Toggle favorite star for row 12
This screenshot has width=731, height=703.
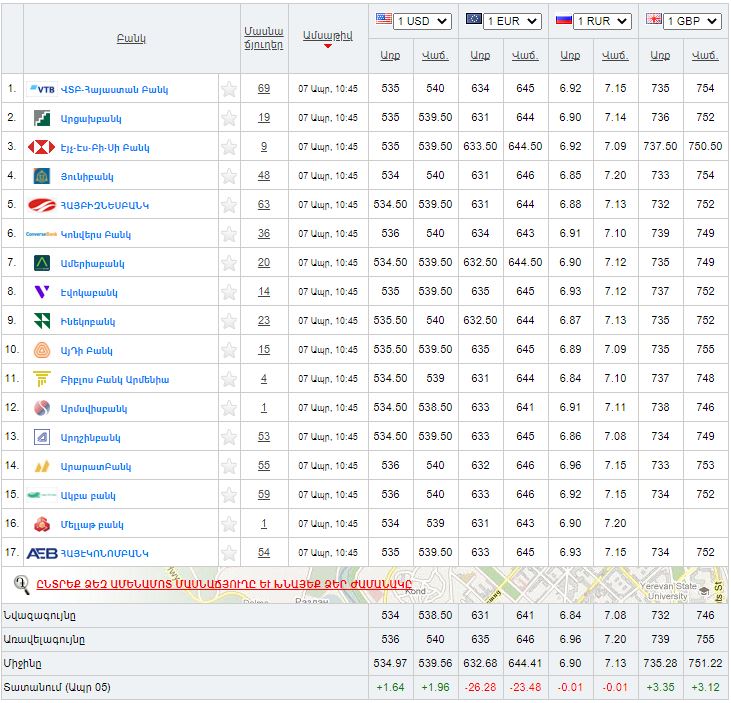(x=229, y=407)
